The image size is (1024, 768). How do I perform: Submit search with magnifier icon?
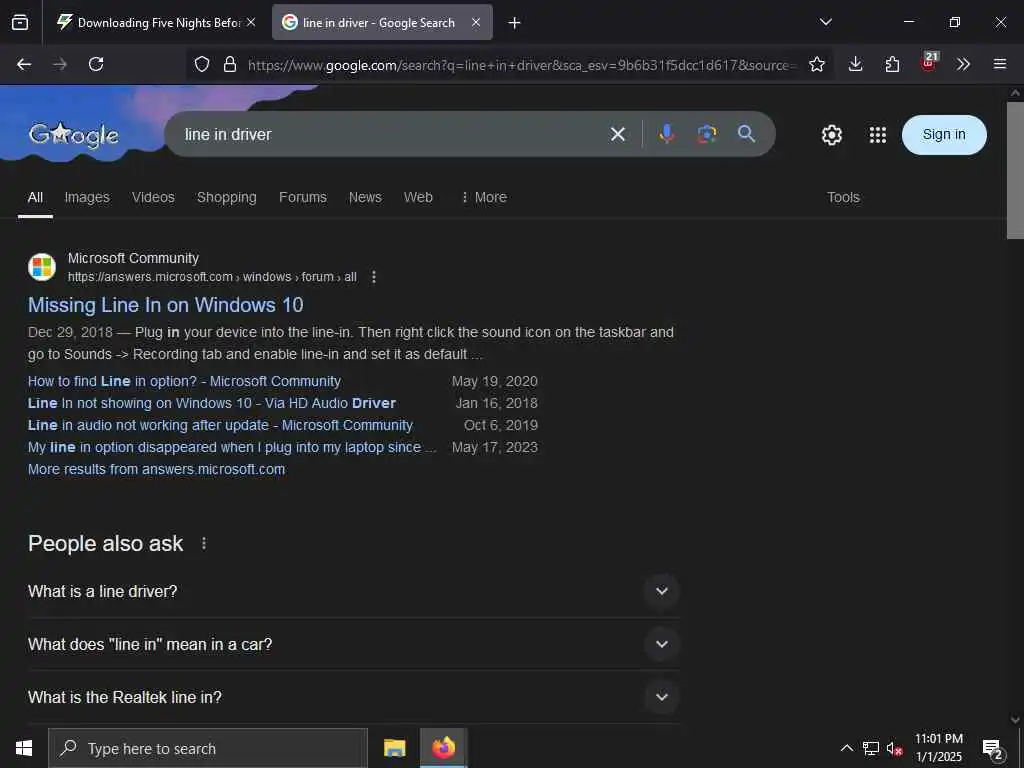click(746, 134)
